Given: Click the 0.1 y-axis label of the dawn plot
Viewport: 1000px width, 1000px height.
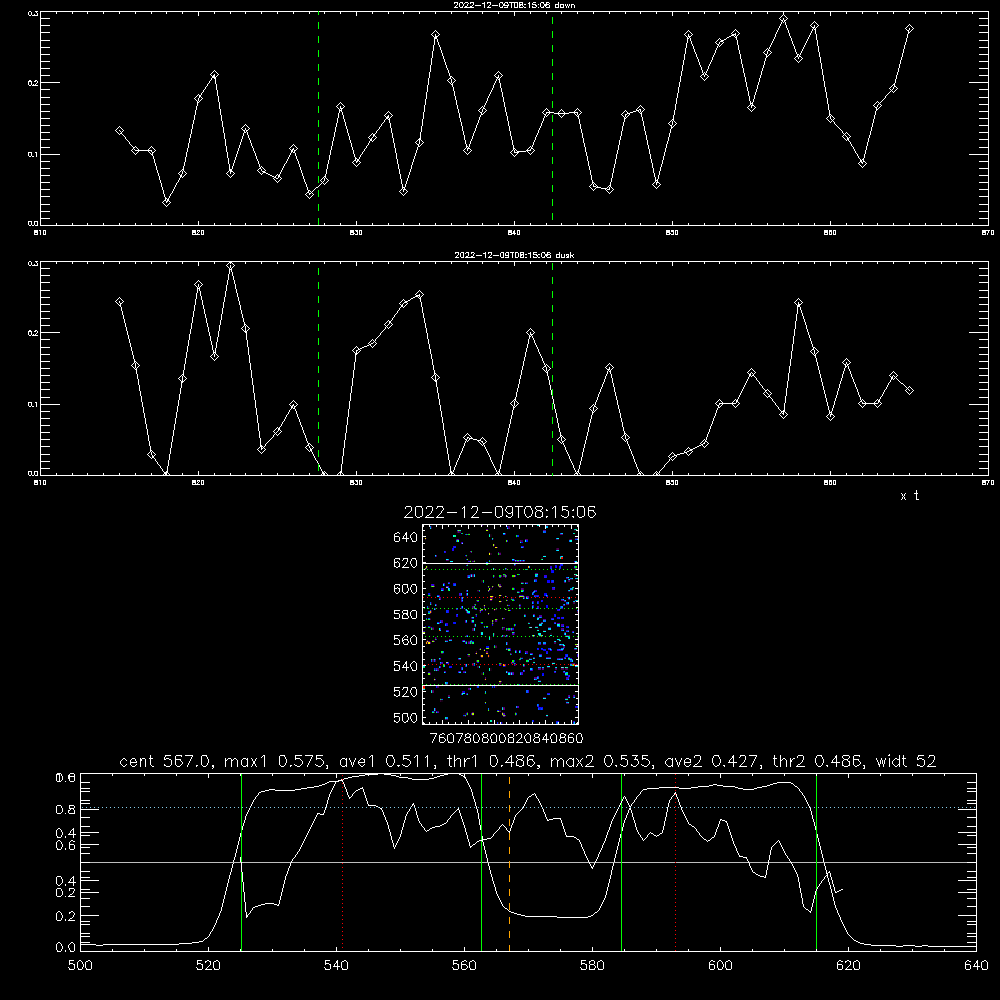Looking at the screenshot, I should (33, 154).
